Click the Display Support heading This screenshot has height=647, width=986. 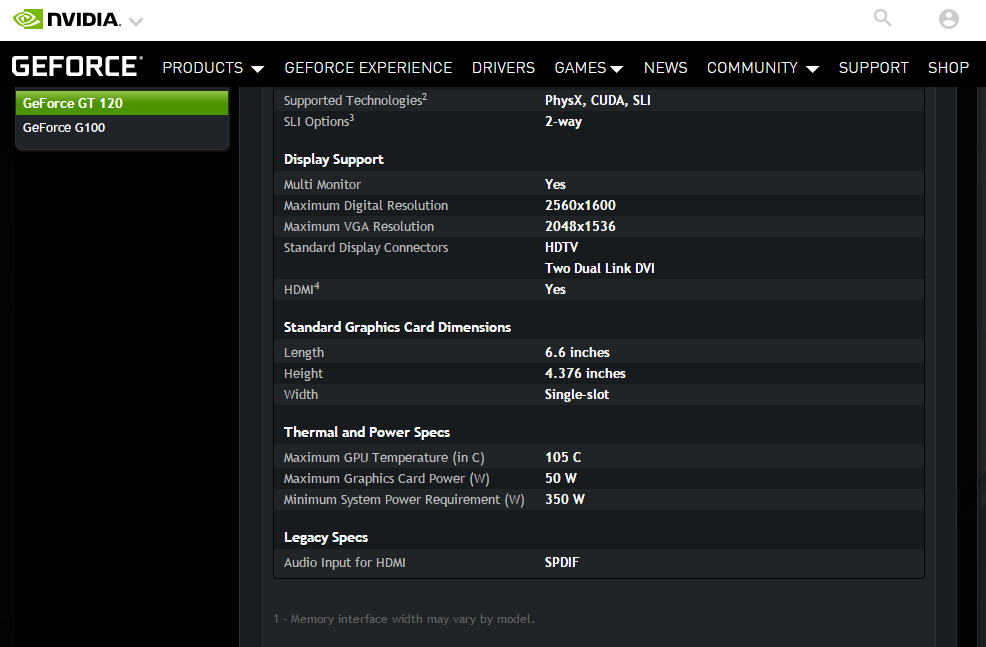click(x=333, y=159)
